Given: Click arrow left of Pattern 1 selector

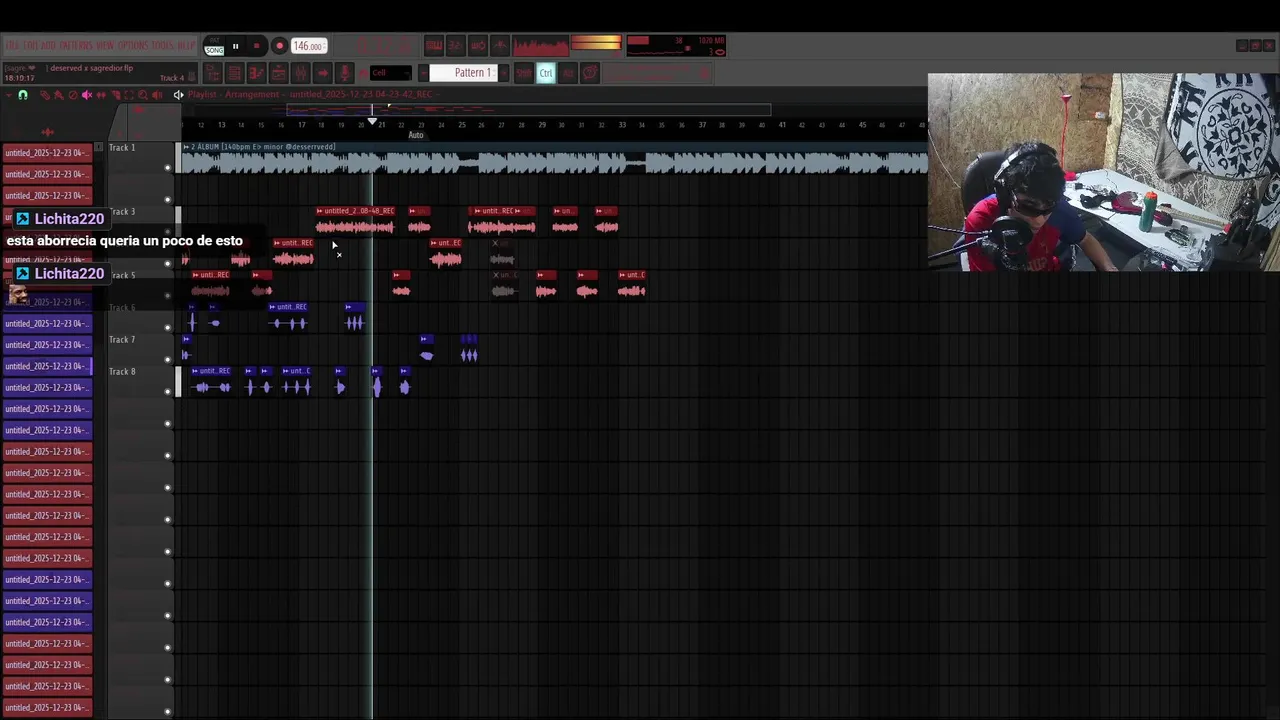Looking at the screenshot, I should pos(423,73).
